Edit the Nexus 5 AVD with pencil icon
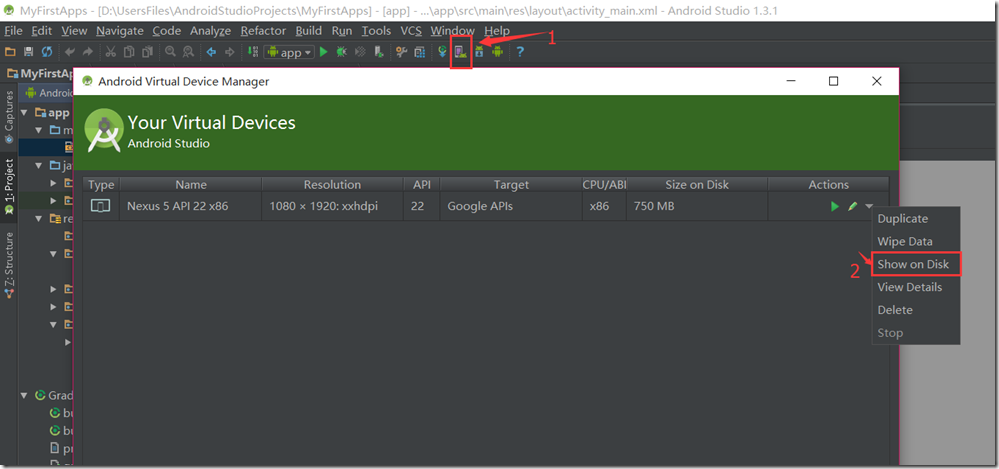 852,206
